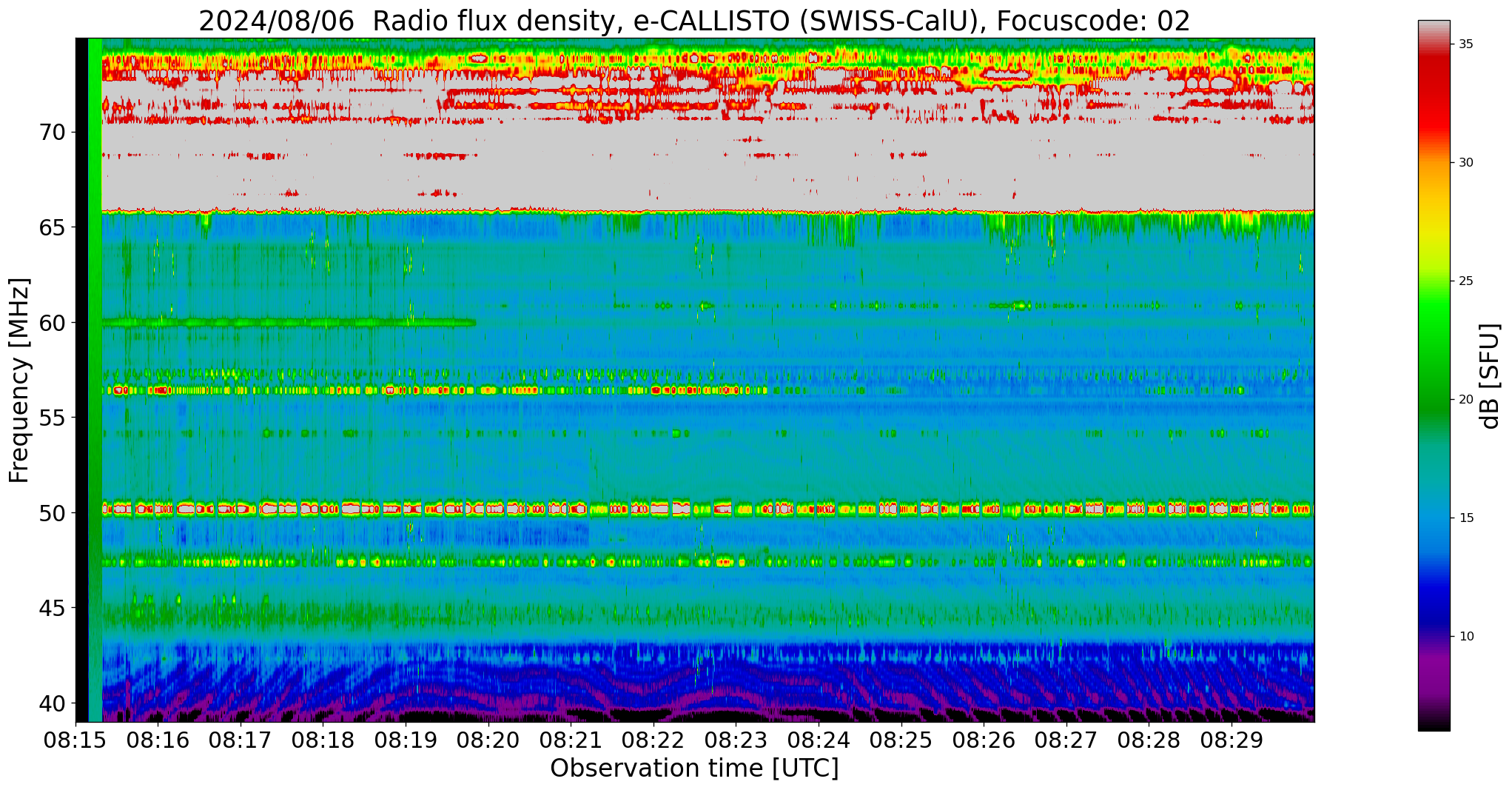
Task: Click the 70 frequency tick label
Action: (x=53, y=133)
